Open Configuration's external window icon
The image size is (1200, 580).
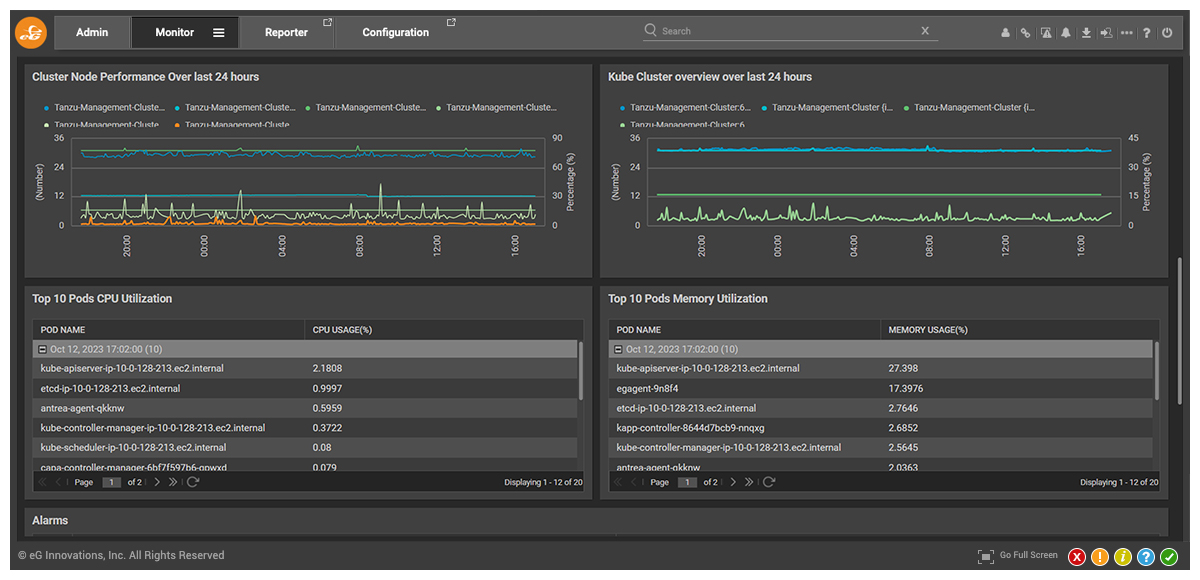tap(451, 22)
